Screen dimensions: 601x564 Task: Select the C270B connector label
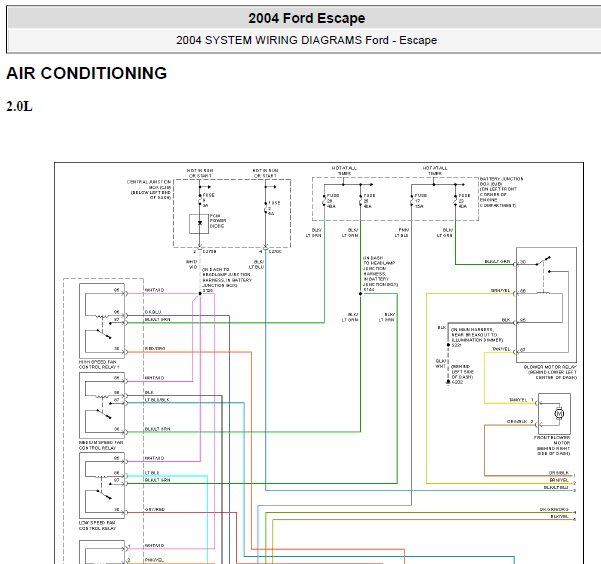209,252
